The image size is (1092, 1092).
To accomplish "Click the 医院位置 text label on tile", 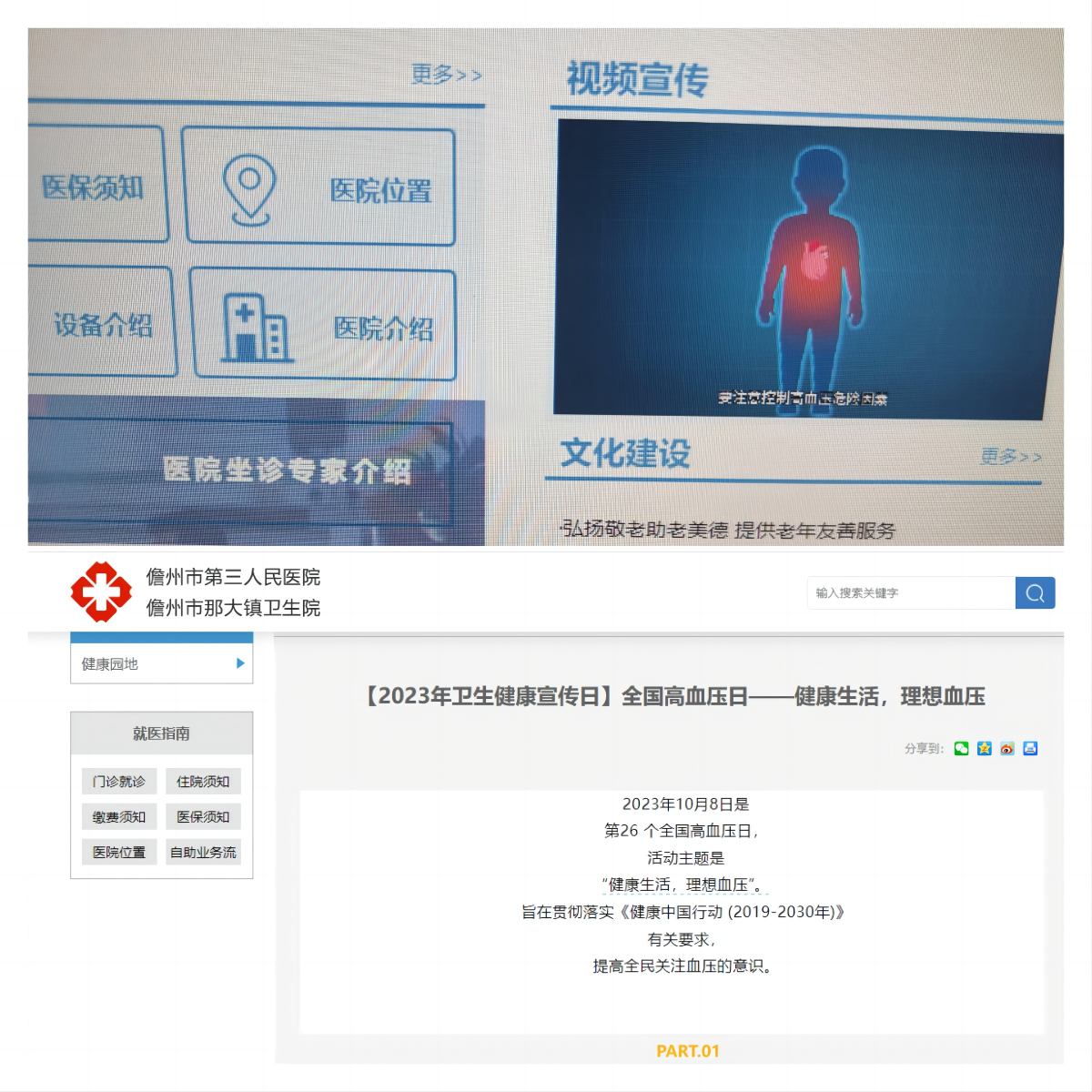I will tap(380, 190).
